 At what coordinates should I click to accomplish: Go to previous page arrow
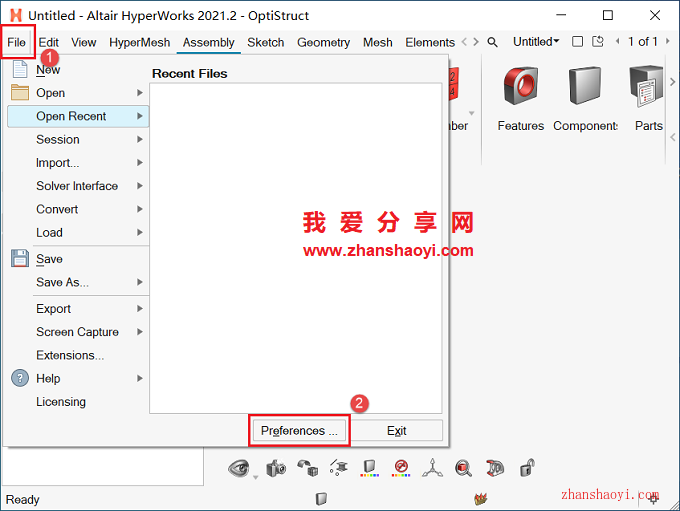click(x=618, y=42)
